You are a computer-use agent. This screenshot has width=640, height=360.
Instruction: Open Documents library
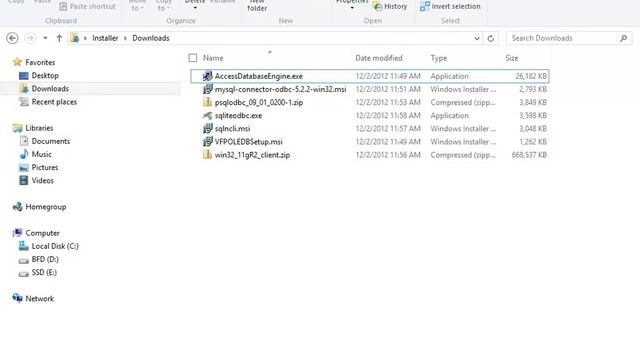[51, 141]
